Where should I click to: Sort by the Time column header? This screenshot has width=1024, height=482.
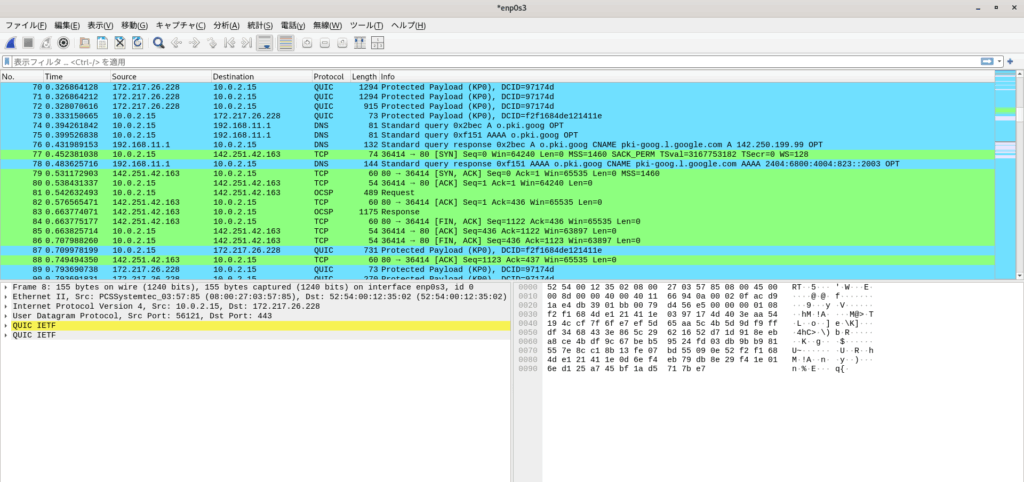(76, 76)
